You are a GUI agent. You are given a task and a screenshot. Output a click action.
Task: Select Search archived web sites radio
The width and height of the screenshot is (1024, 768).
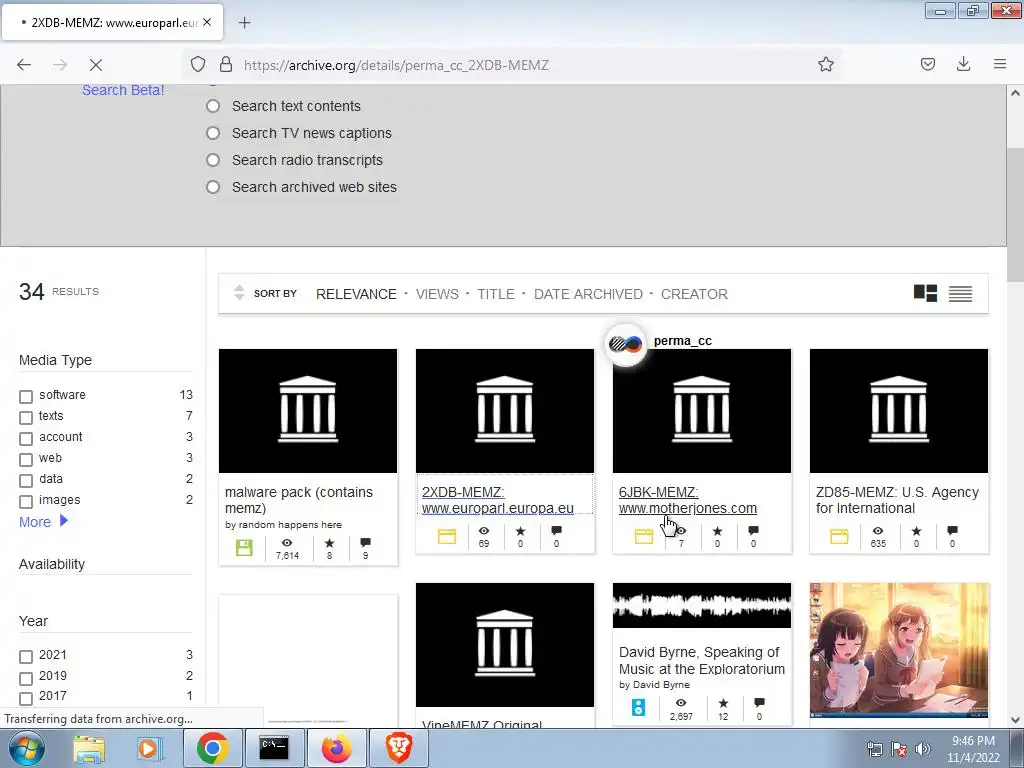pyautogui.click(x=213, y=187)
